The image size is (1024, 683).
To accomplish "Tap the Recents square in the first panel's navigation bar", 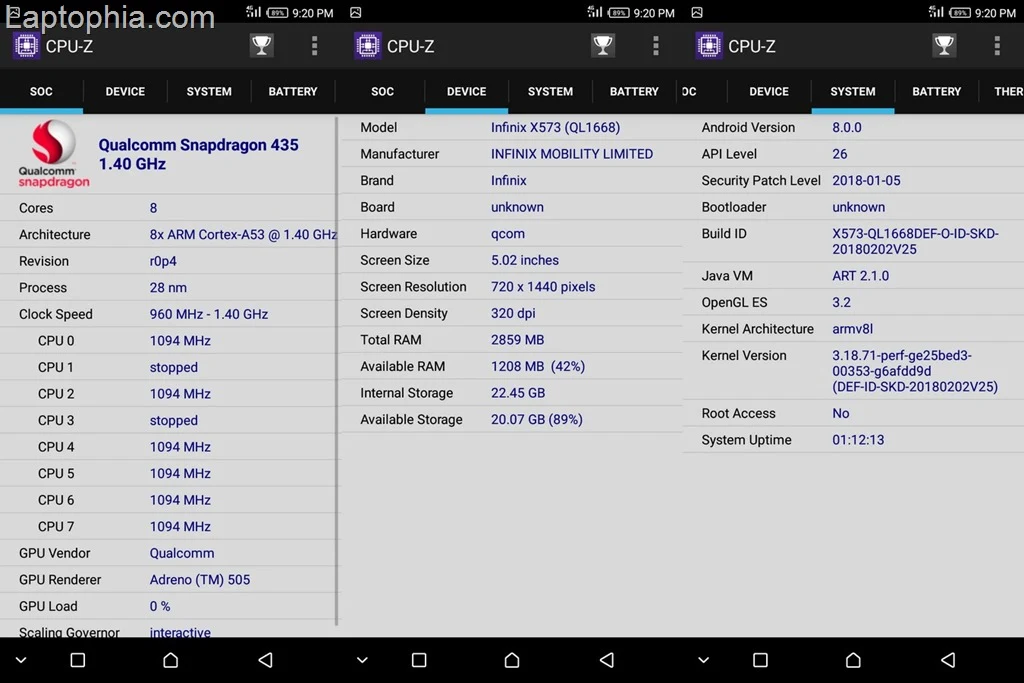I will click(78, 660).
